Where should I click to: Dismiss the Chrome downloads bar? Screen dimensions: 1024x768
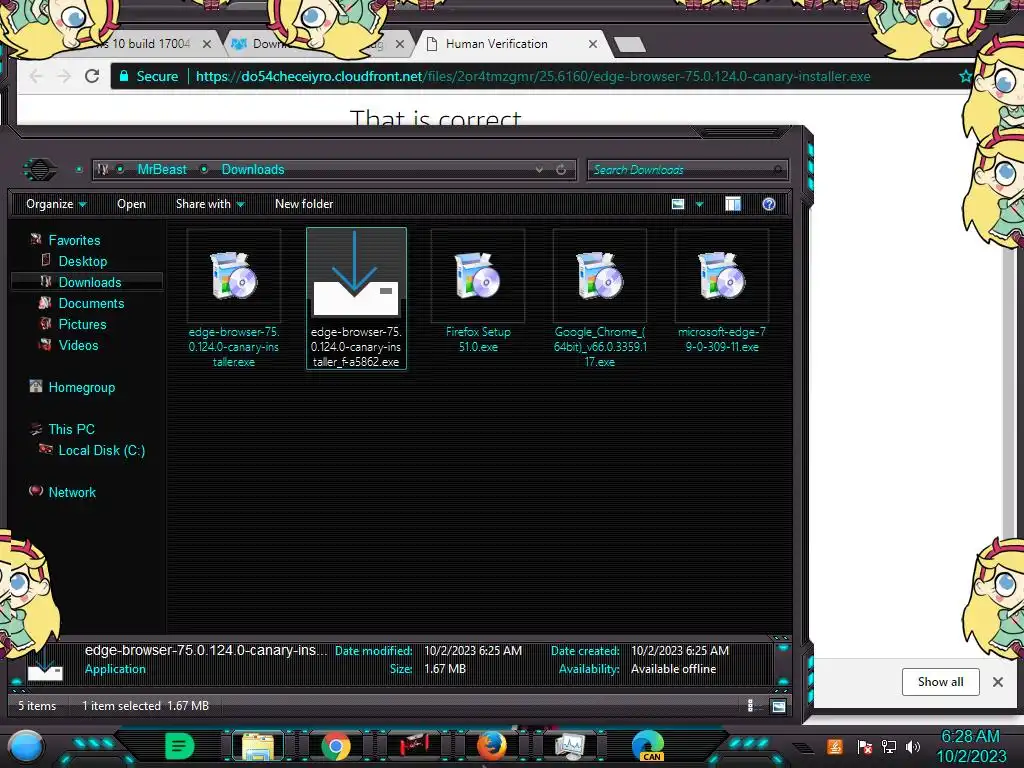[998, 682]
